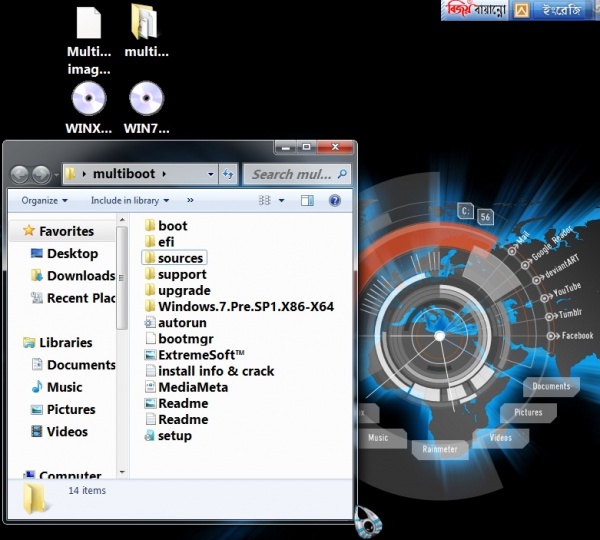
Task: Click the Rainmeter Documents button
Action: pyautogui.click(x=551, y=386)
